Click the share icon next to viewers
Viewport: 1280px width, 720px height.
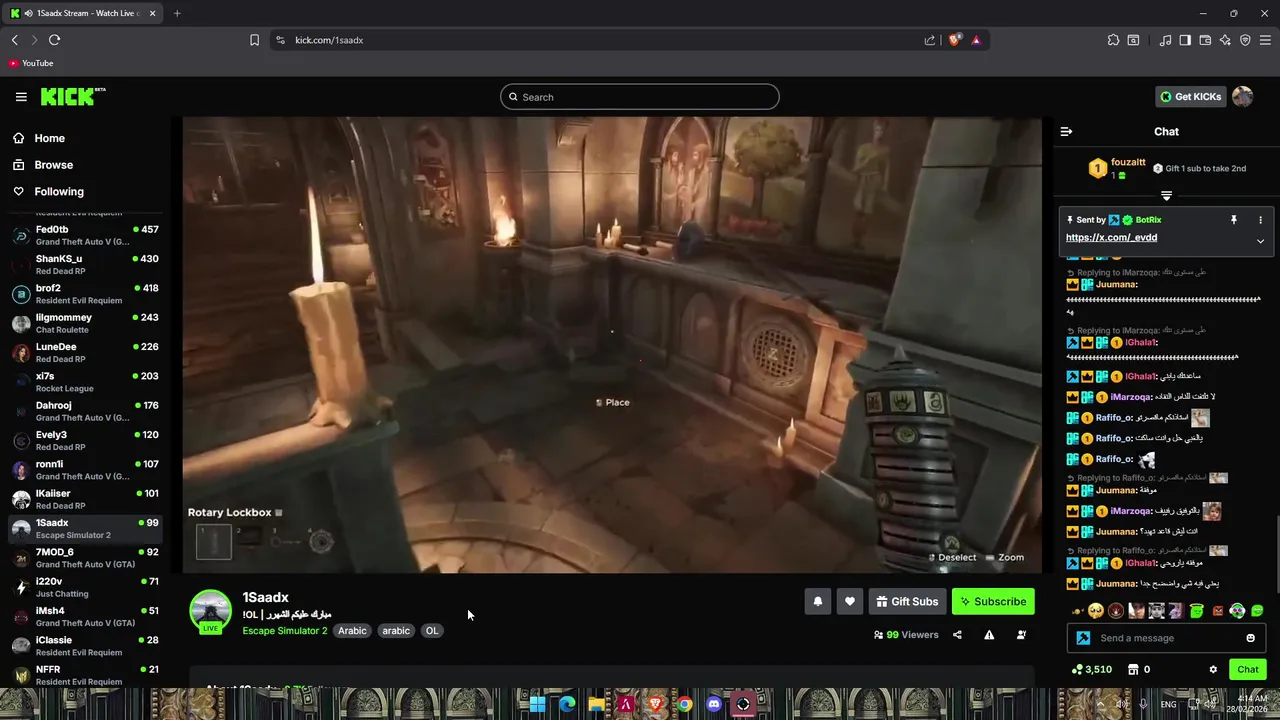[x=957, y=635]
